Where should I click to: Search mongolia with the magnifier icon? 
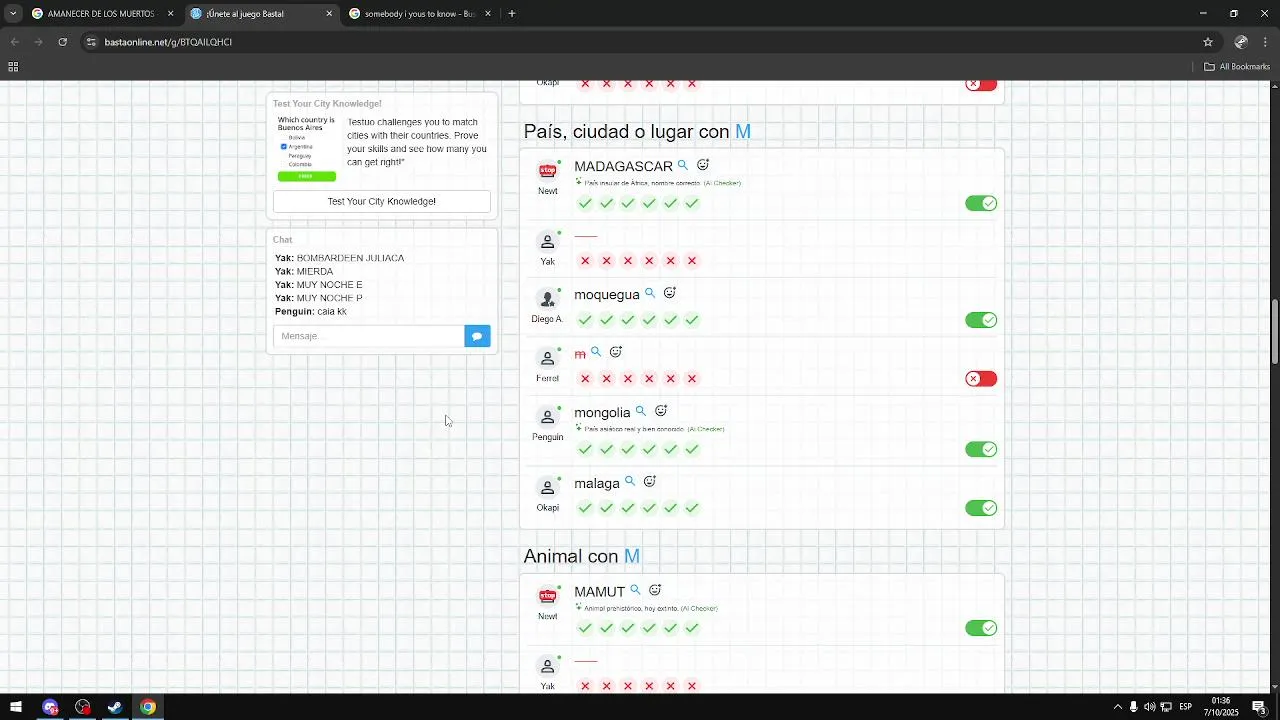click(641, 411)
